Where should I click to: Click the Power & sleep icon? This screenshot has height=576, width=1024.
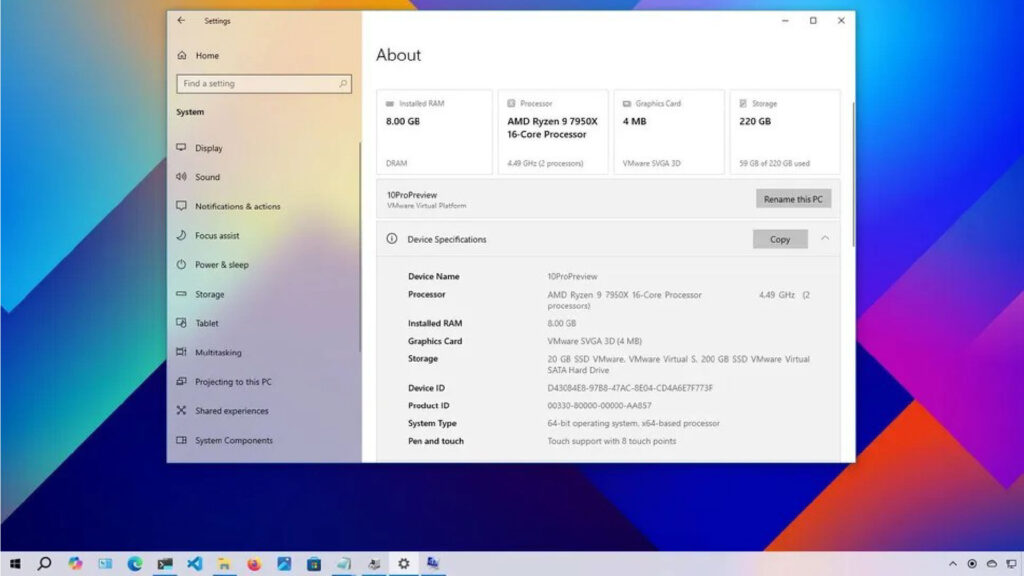point(181,265)
